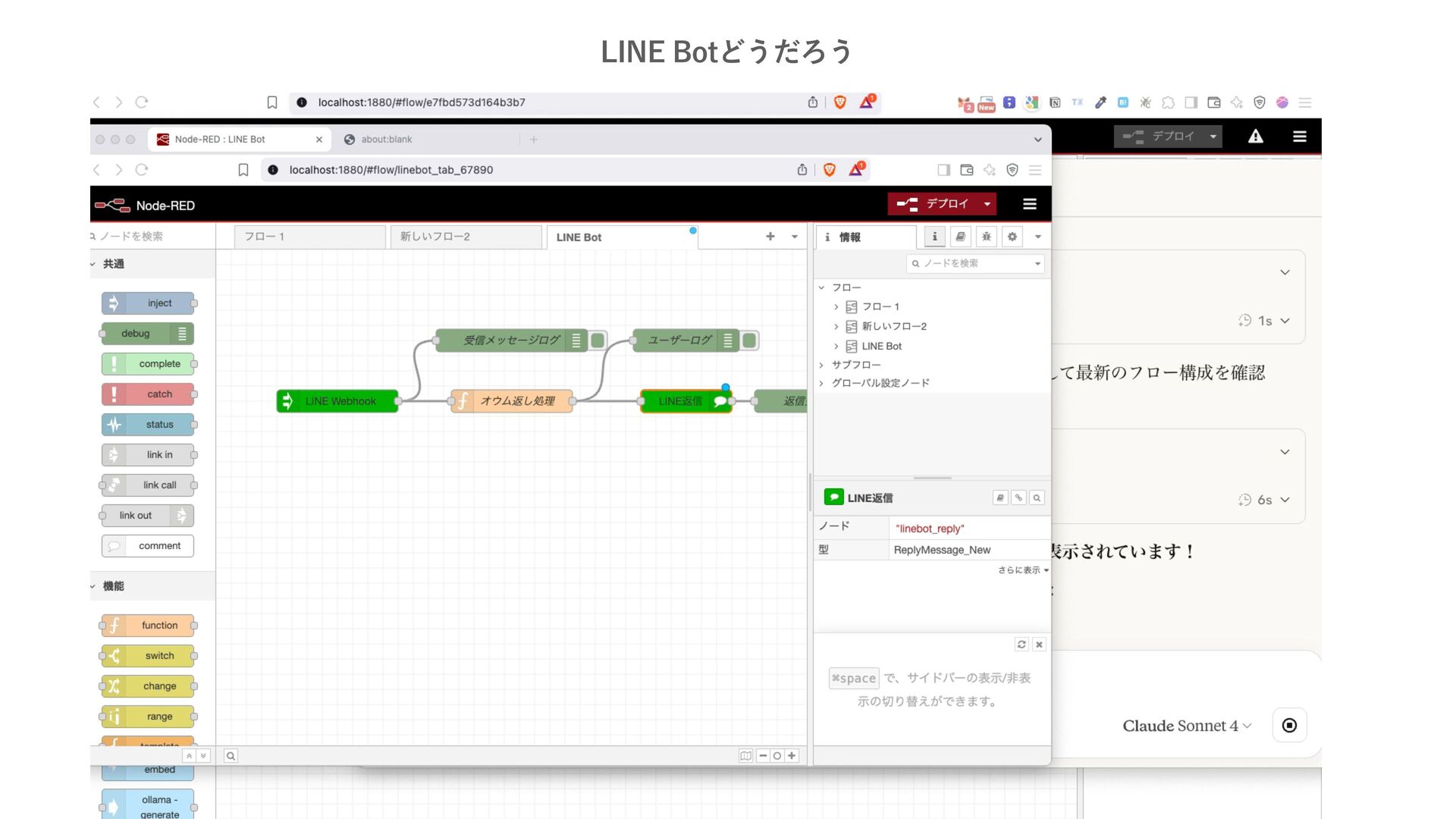Select the LINE Bot flow tab
The image size is (1456, 819).
(x=622, y=237)
